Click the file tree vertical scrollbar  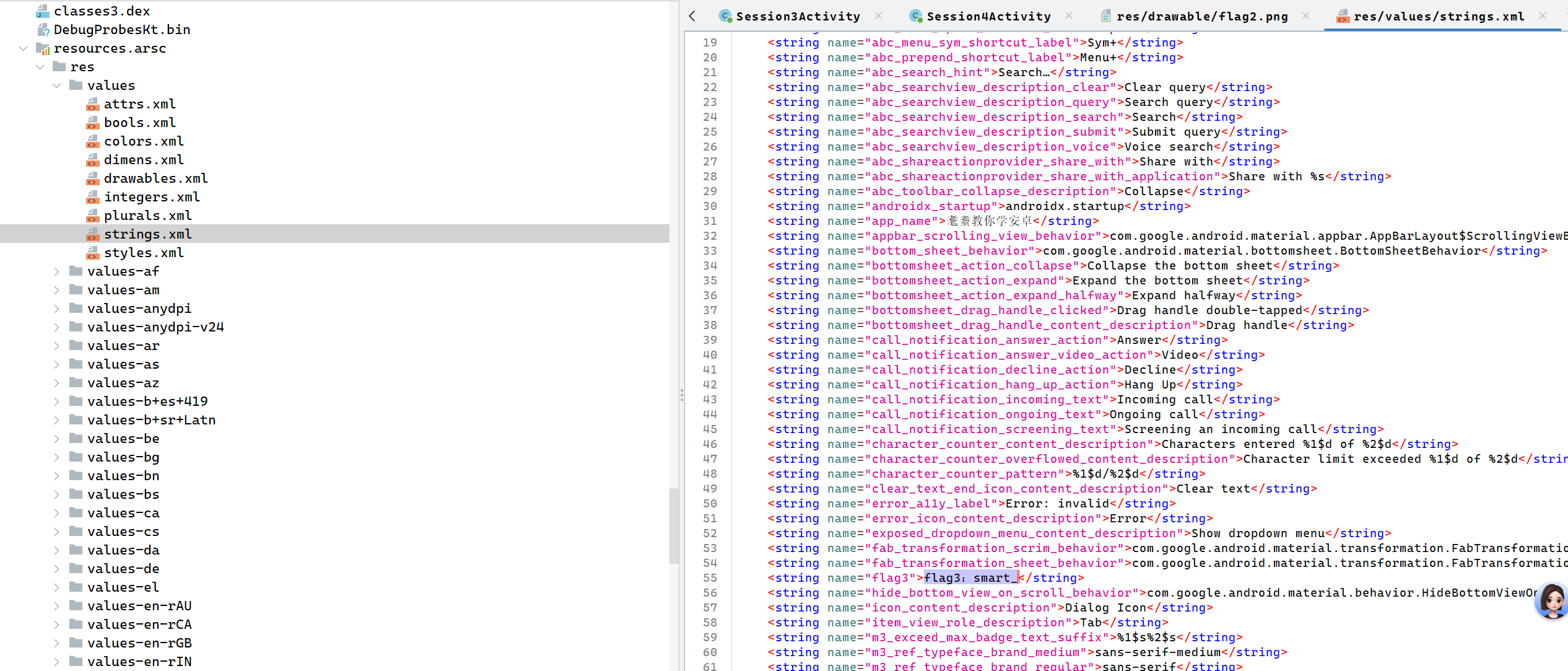tap(674, 525)
